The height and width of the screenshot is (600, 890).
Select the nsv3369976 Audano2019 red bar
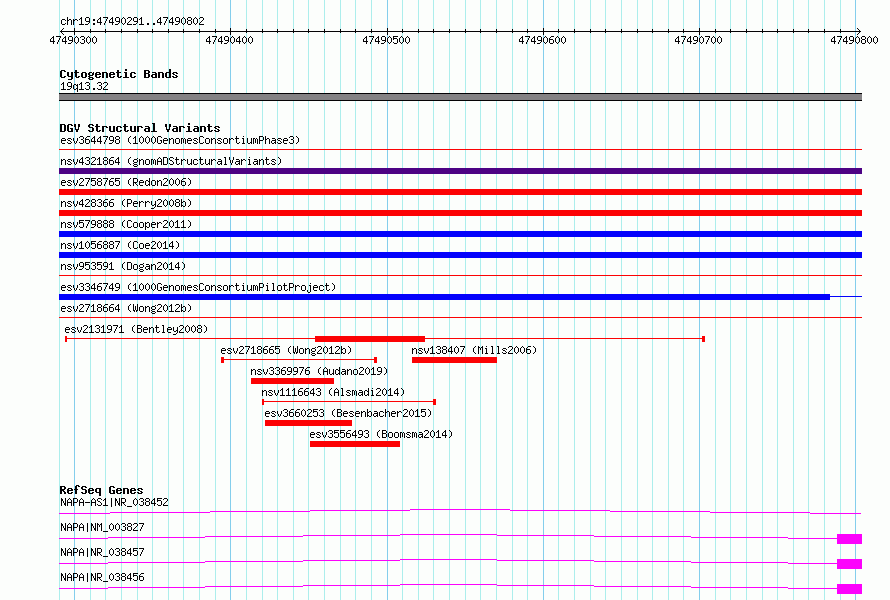coord(292,381)
